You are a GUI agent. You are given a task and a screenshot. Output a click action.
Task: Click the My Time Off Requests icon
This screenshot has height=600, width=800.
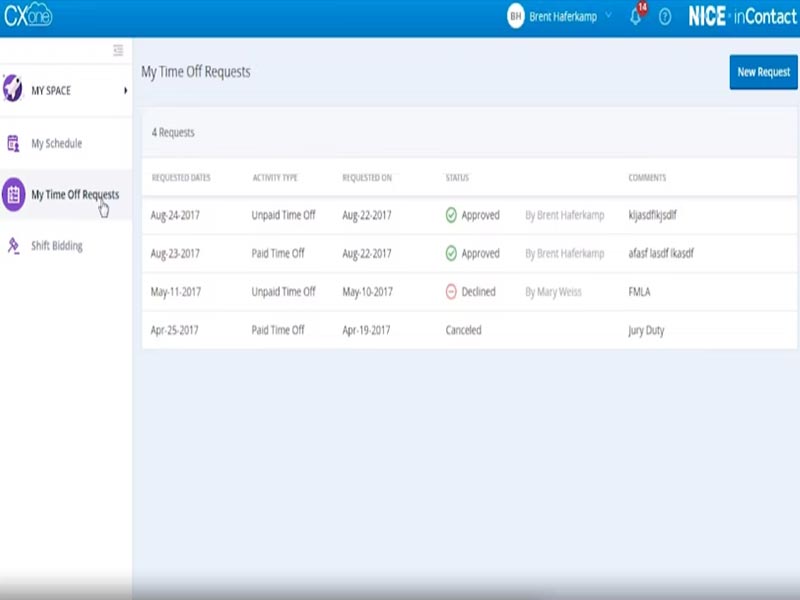coord(13,195)
